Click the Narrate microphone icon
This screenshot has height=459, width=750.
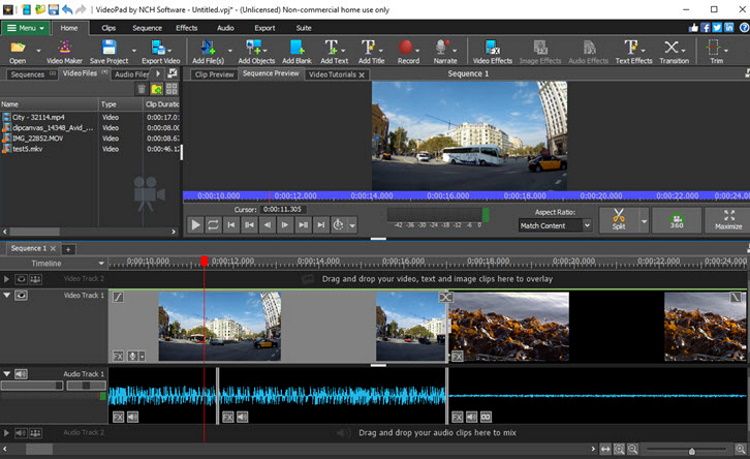444,52
